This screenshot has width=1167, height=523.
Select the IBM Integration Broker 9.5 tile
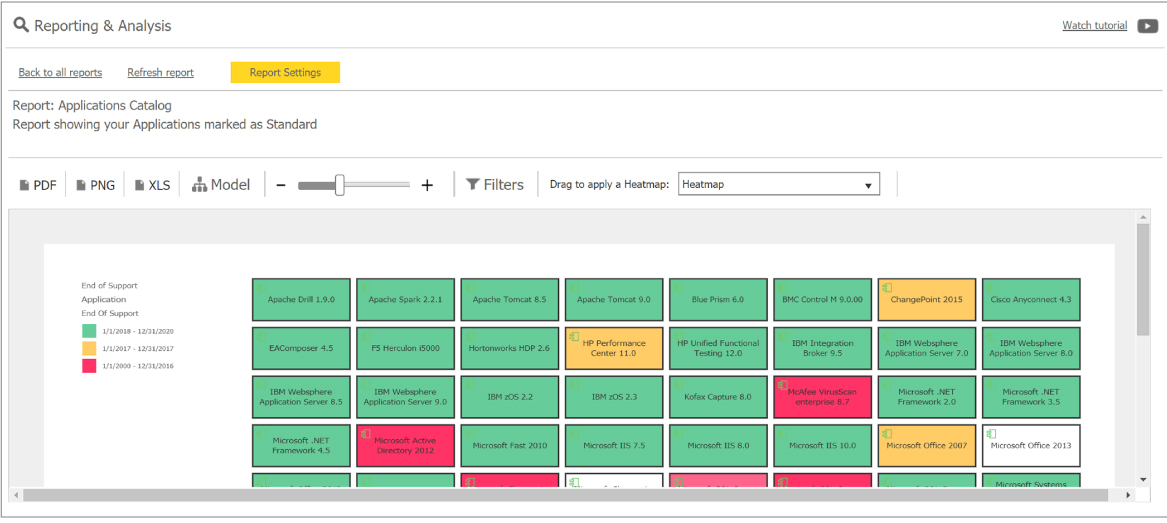(822, 347)
